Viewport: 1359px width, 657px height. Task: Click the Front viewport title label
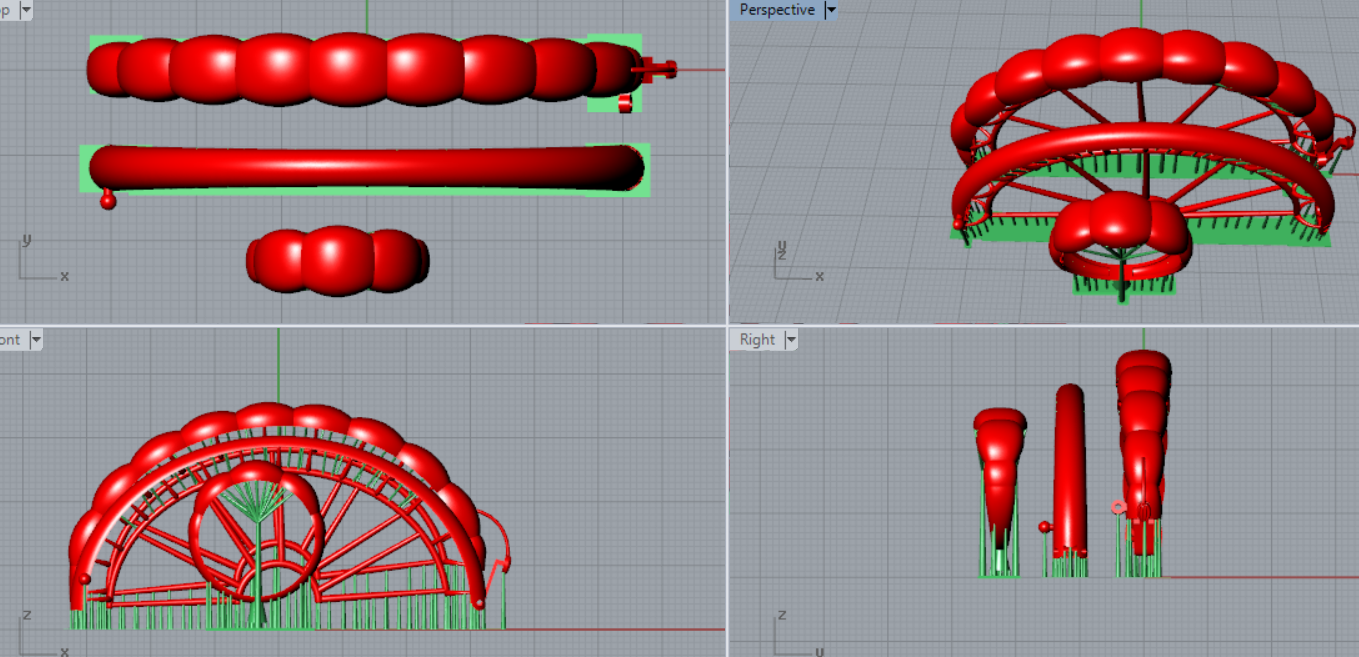coord(10,340)
